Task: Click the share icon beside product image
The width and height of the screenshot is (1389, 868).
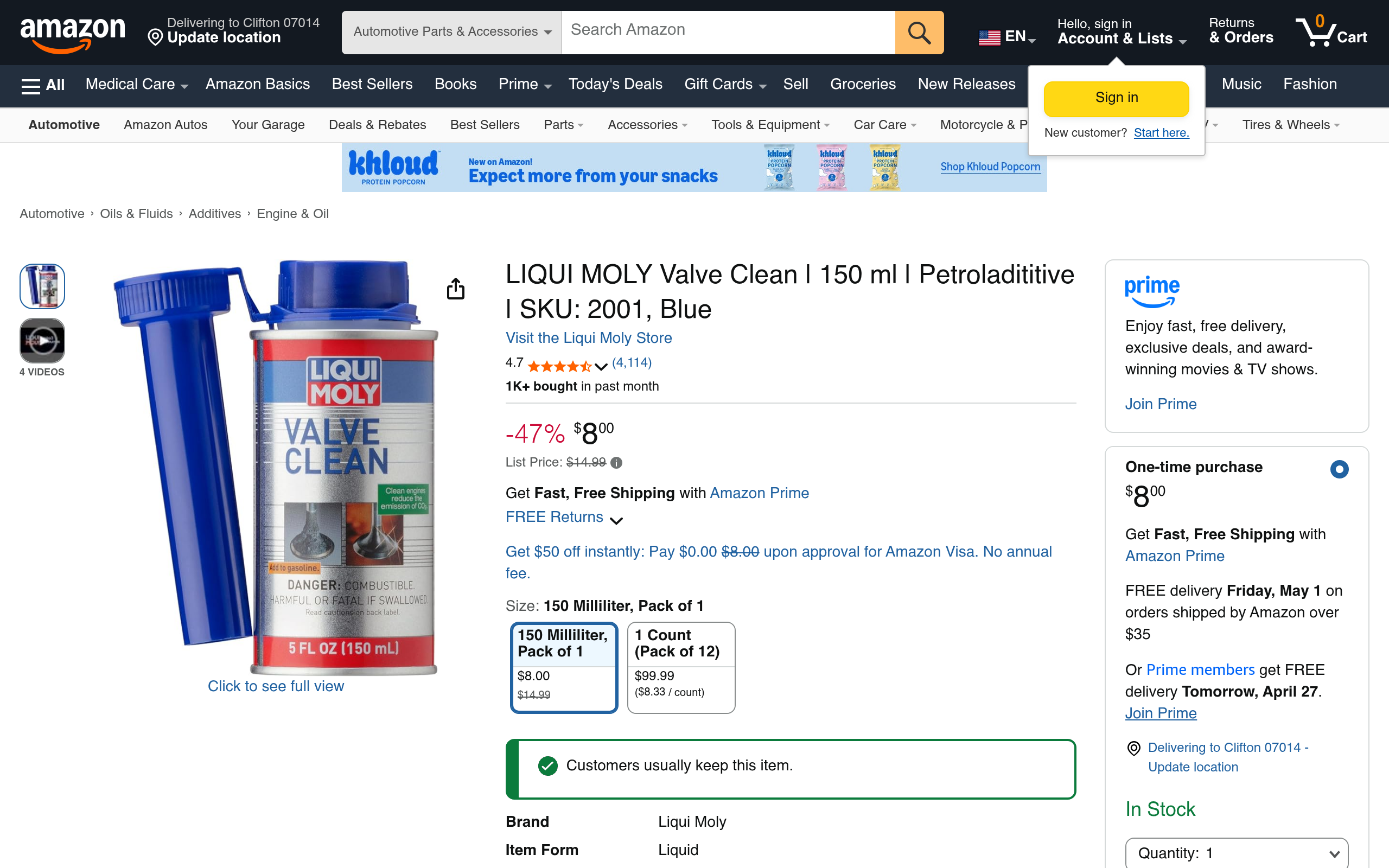Action: coord(456,289)
